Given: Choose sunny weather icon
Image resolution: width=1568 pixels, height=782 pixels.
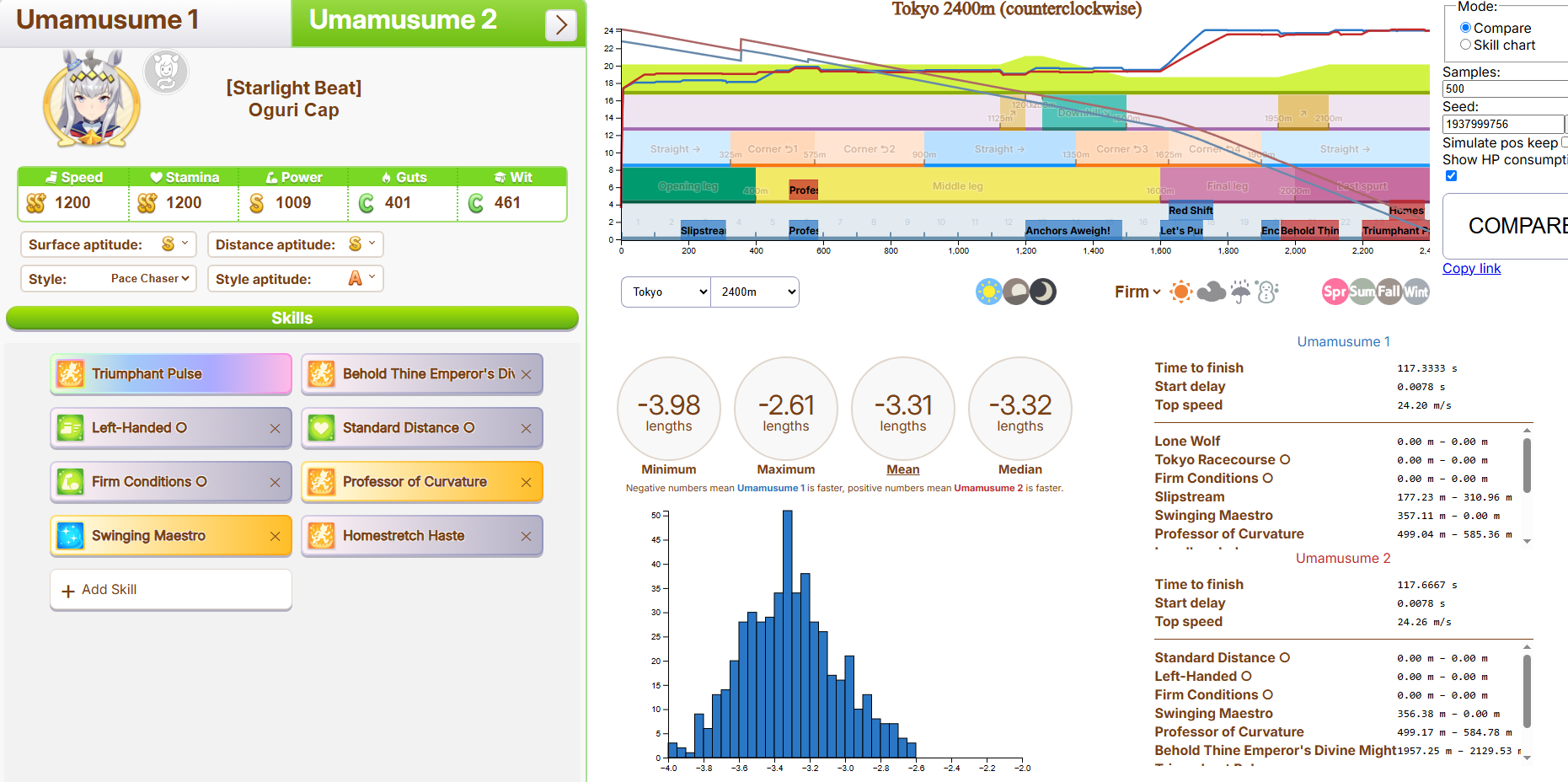Looking at the screenshot, I should tap(1181, 292).
